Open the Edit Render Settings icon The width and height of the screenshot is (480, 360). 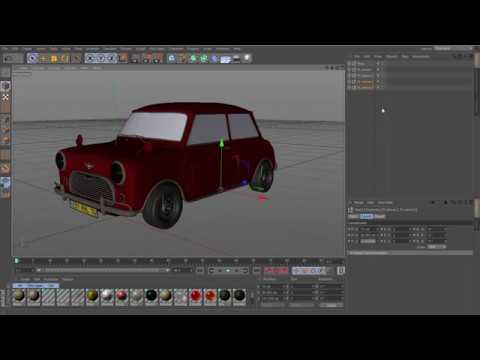pyautogui.click(x=157, y=59)
